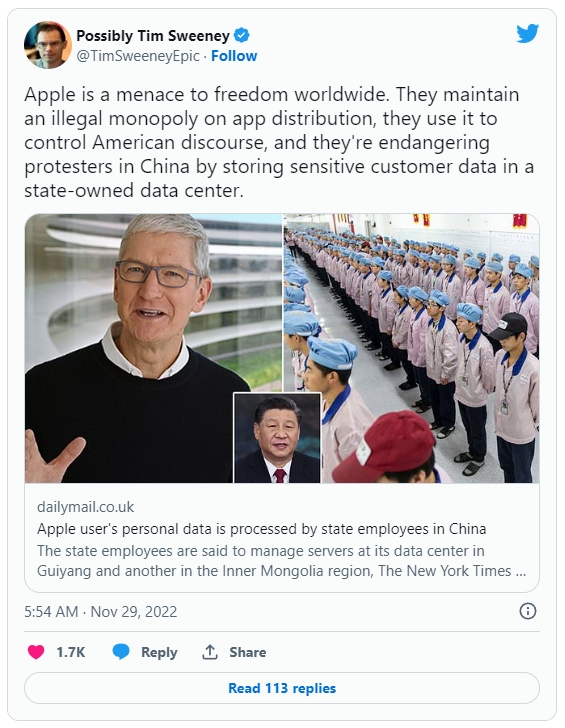Viewport: 565px width, 728px height.
Task: Open the article headline about Apple user's data
Action: click(261, 529)
